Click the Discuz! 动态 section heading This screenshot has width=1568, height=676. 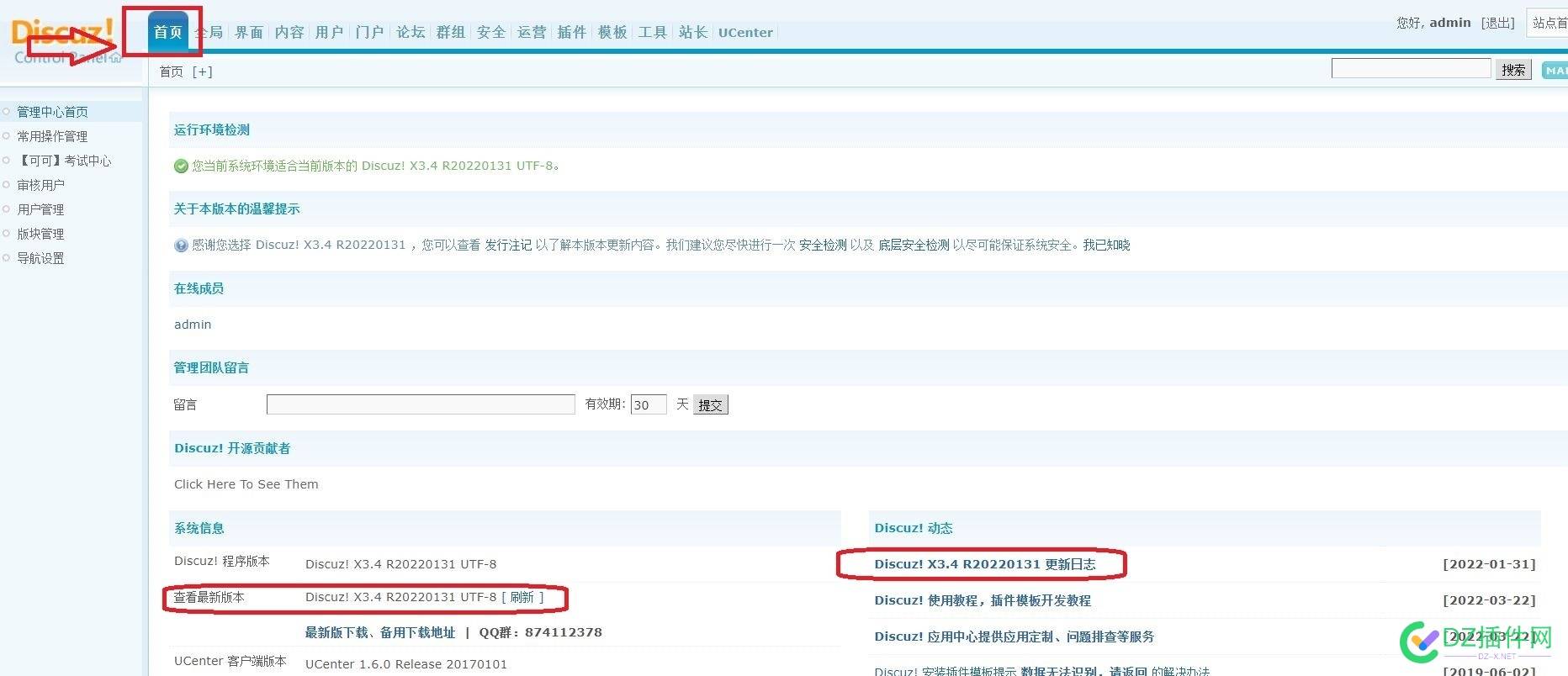(x=914, y=528)
